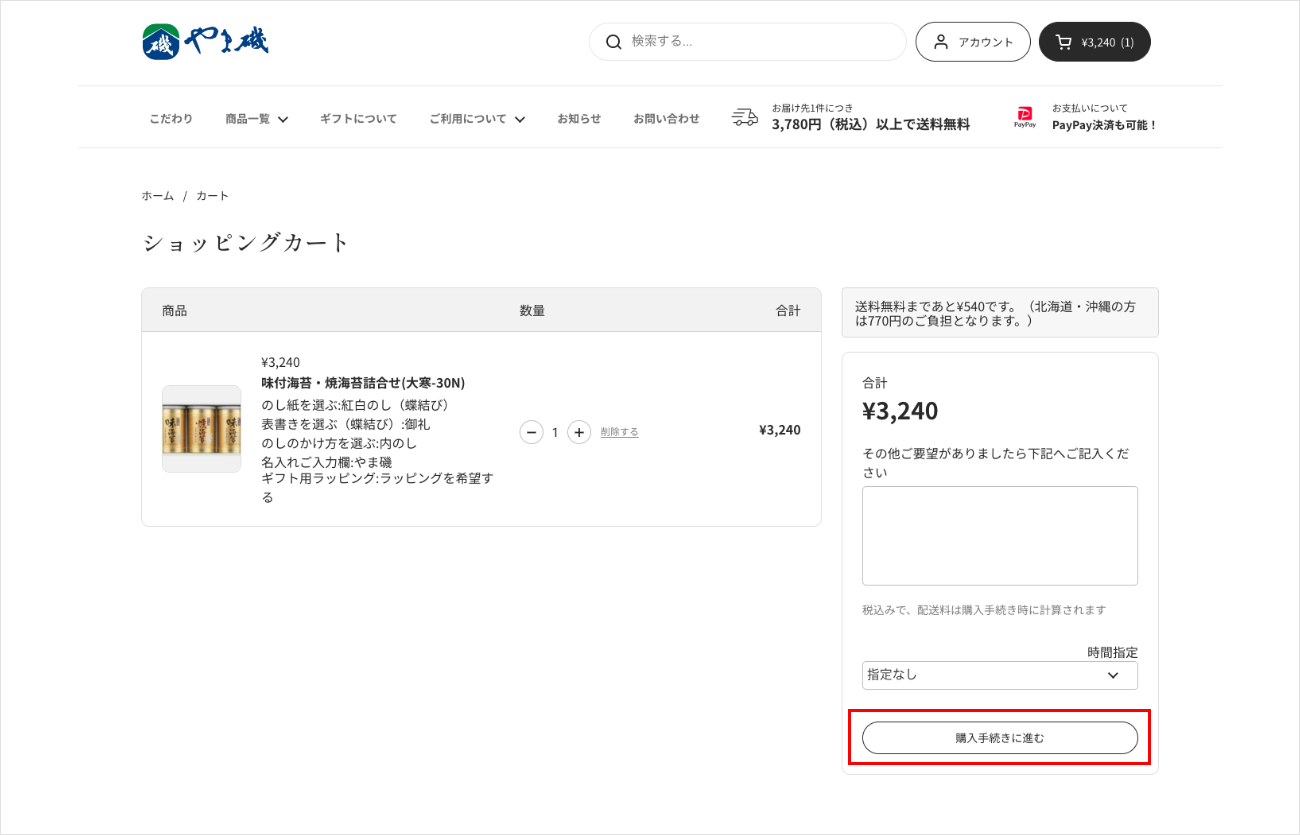The width and height of the screenshot is (1300, 835).
Task: Click the delivery truck shipping icon
Action: tap(744, 118)
